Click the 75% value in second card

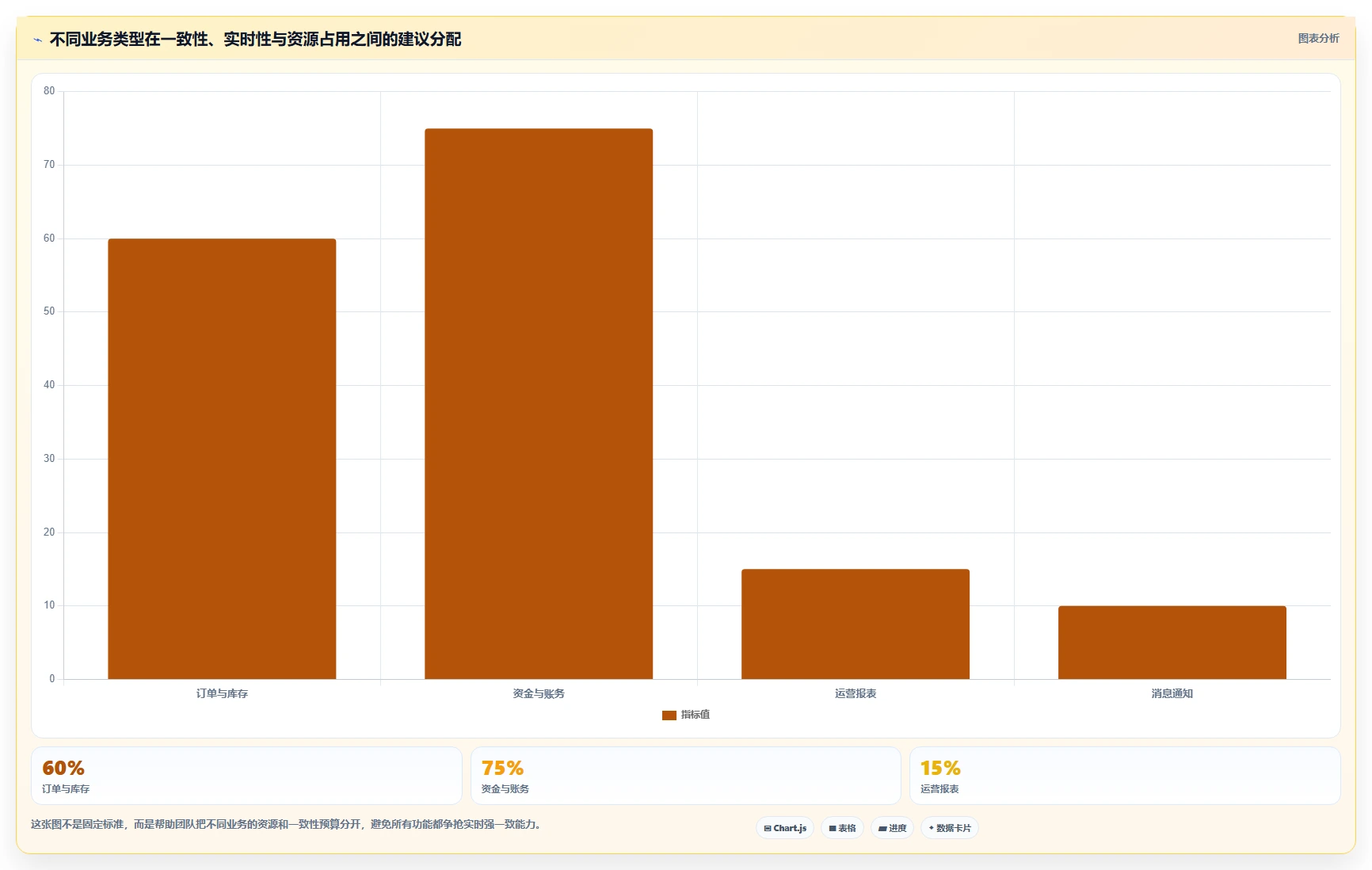[x=502, y=768]
